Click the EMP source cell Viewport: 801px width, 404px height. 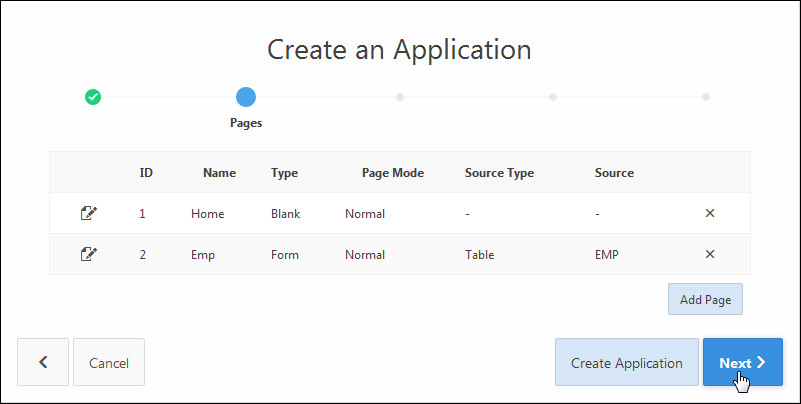[606, 254]
